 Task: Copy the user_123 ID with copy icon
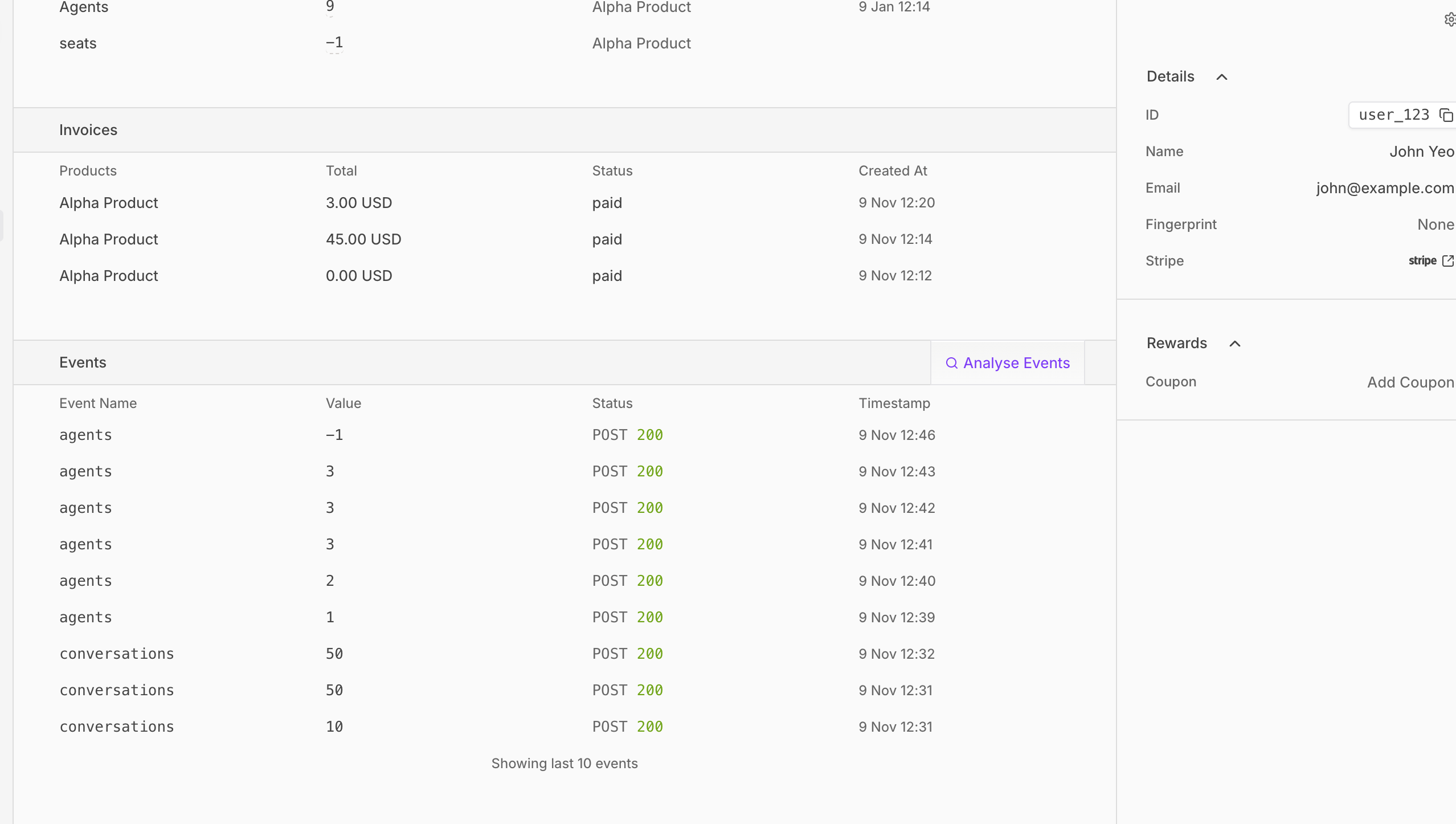(x=1446, y=115)
